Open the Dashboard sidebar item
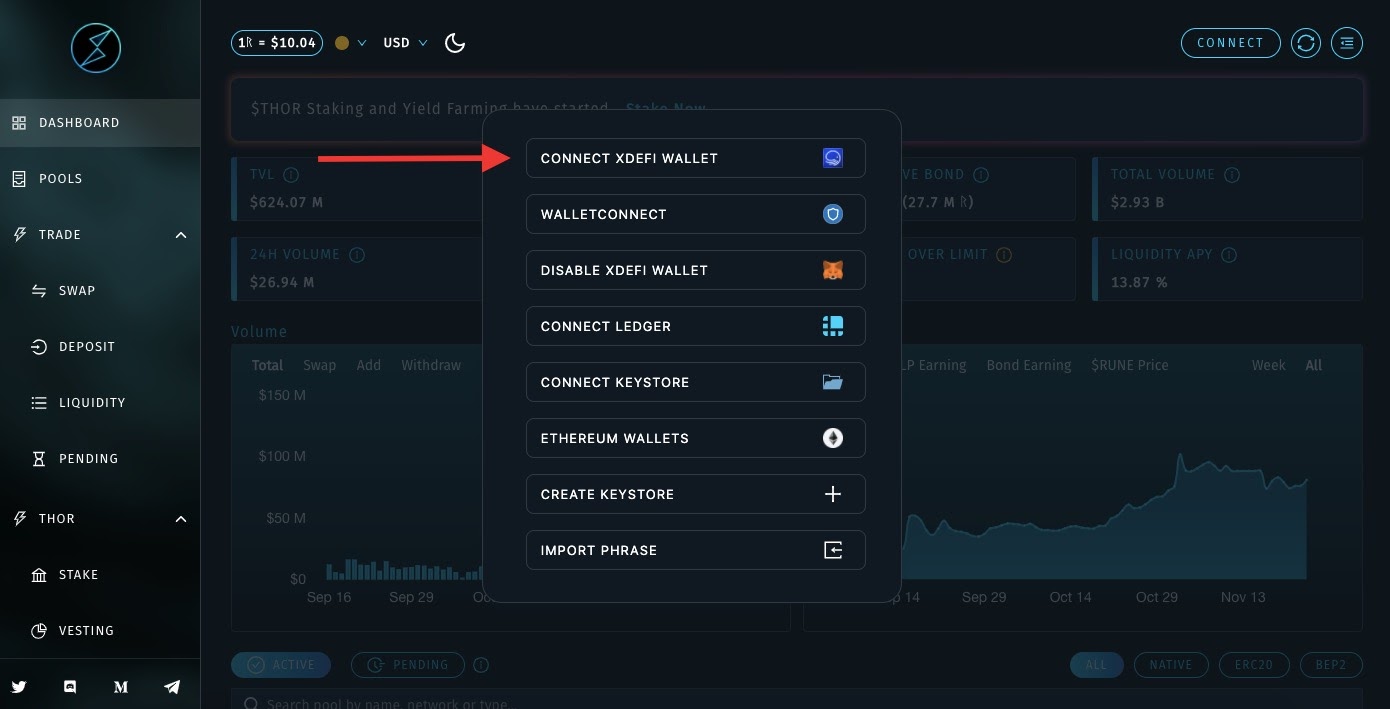1390x709 pixels. pos(100,123)
